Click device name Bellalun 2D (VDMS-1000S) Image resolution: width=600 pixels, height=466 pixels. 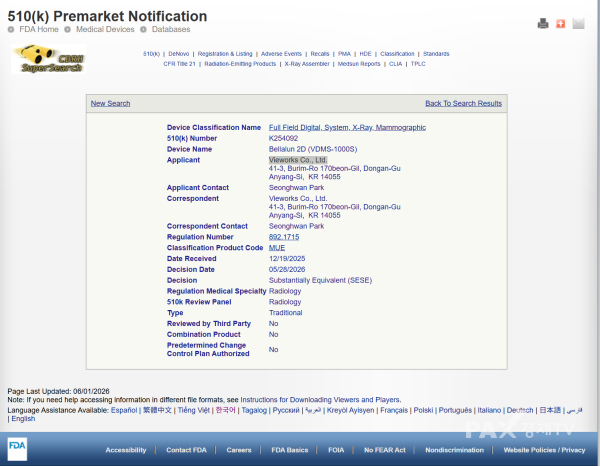tap(313, 149)
